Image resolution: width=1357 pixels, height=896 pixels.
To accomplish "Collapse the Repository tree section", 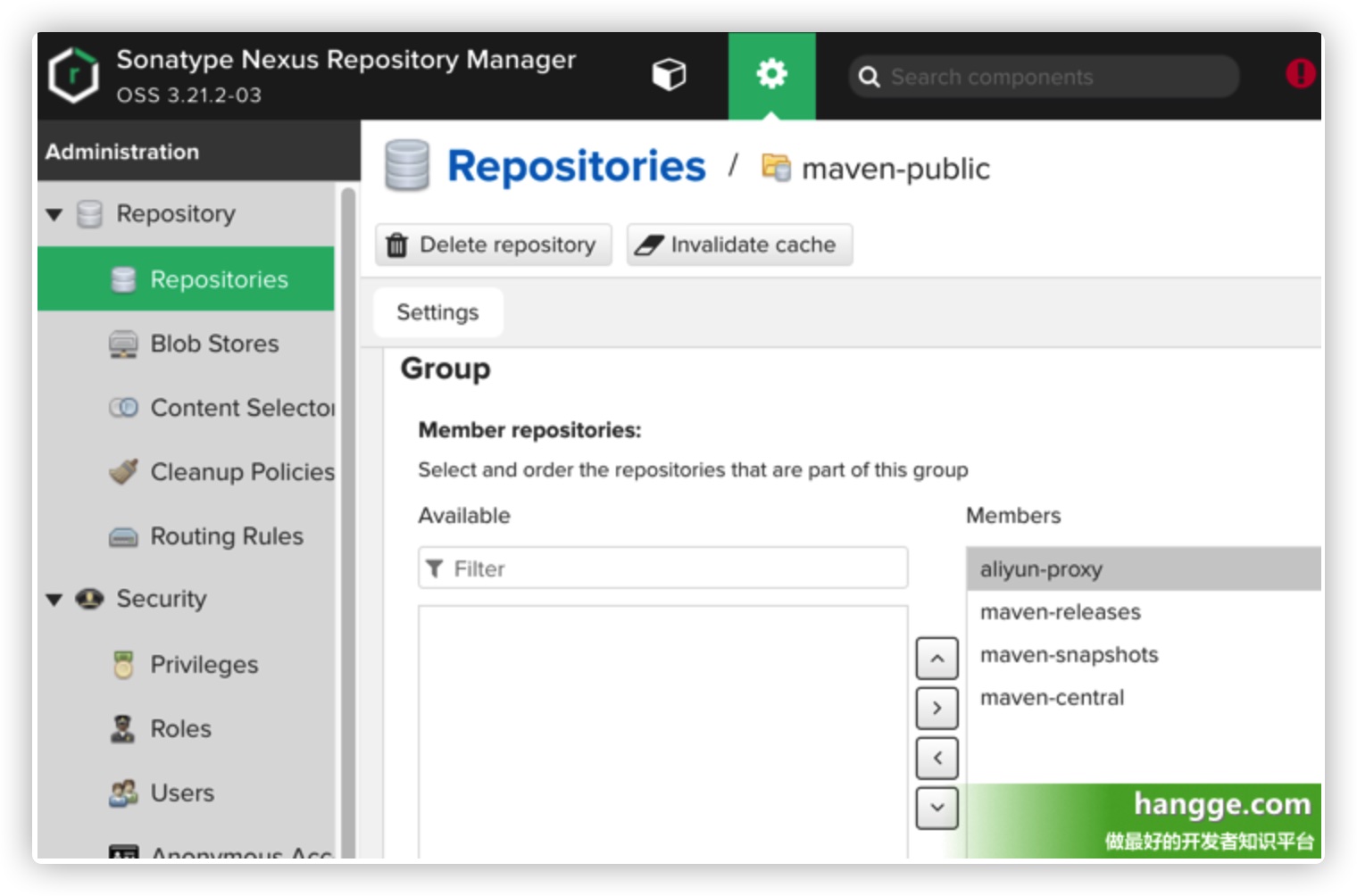I will [x=54, y=214].
